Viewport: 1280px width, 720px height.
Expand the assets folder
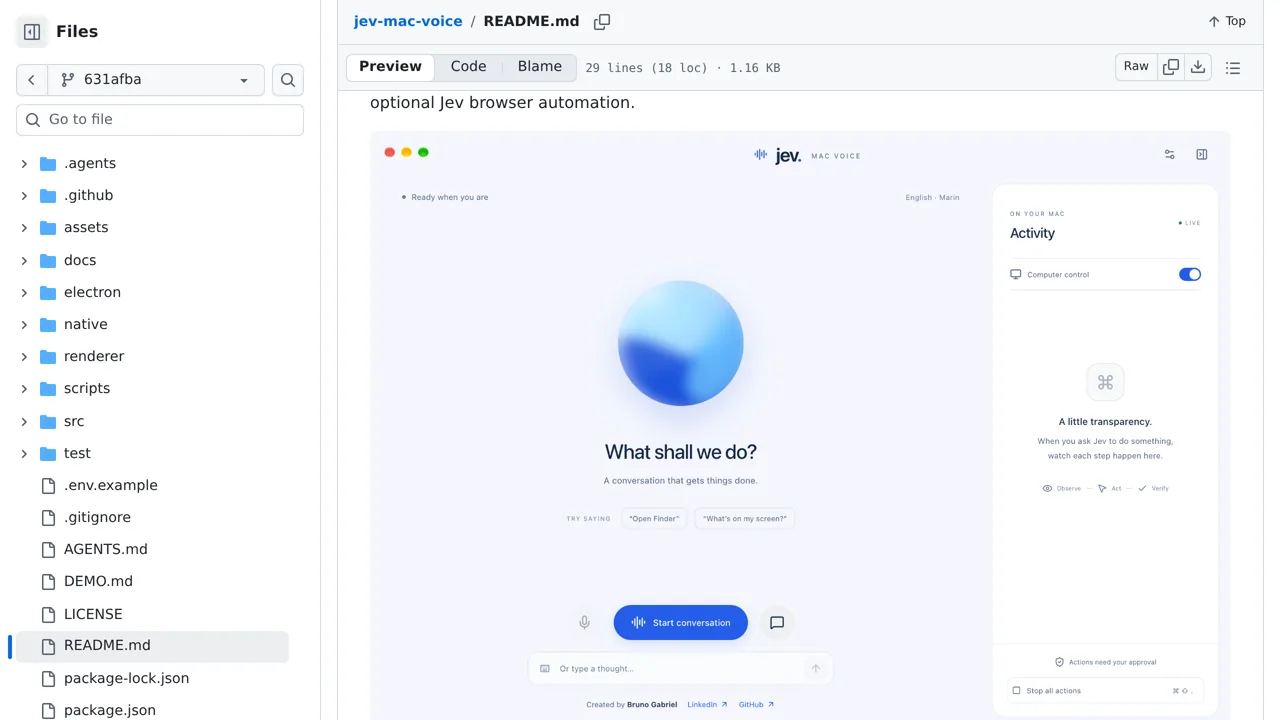tap(24, 227)
